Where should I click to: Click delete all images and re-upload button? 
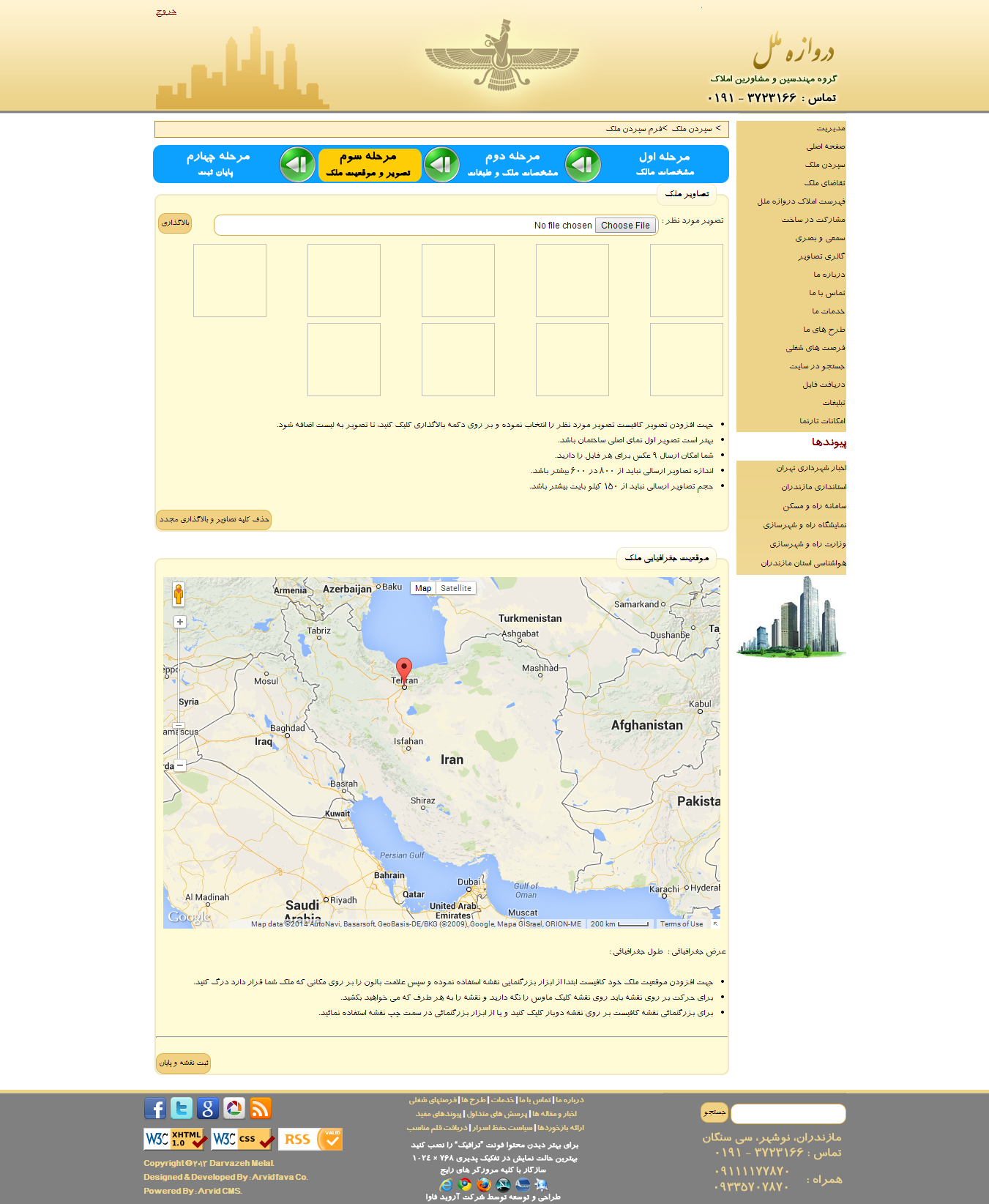214,519
